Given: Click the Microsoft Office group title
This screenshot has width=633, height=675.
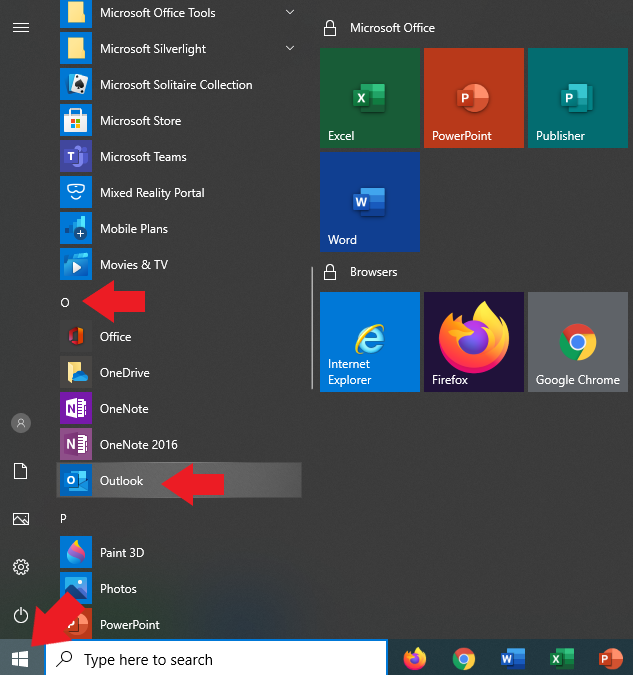Looking at the screenshot, I should click(x=392, y=28).
